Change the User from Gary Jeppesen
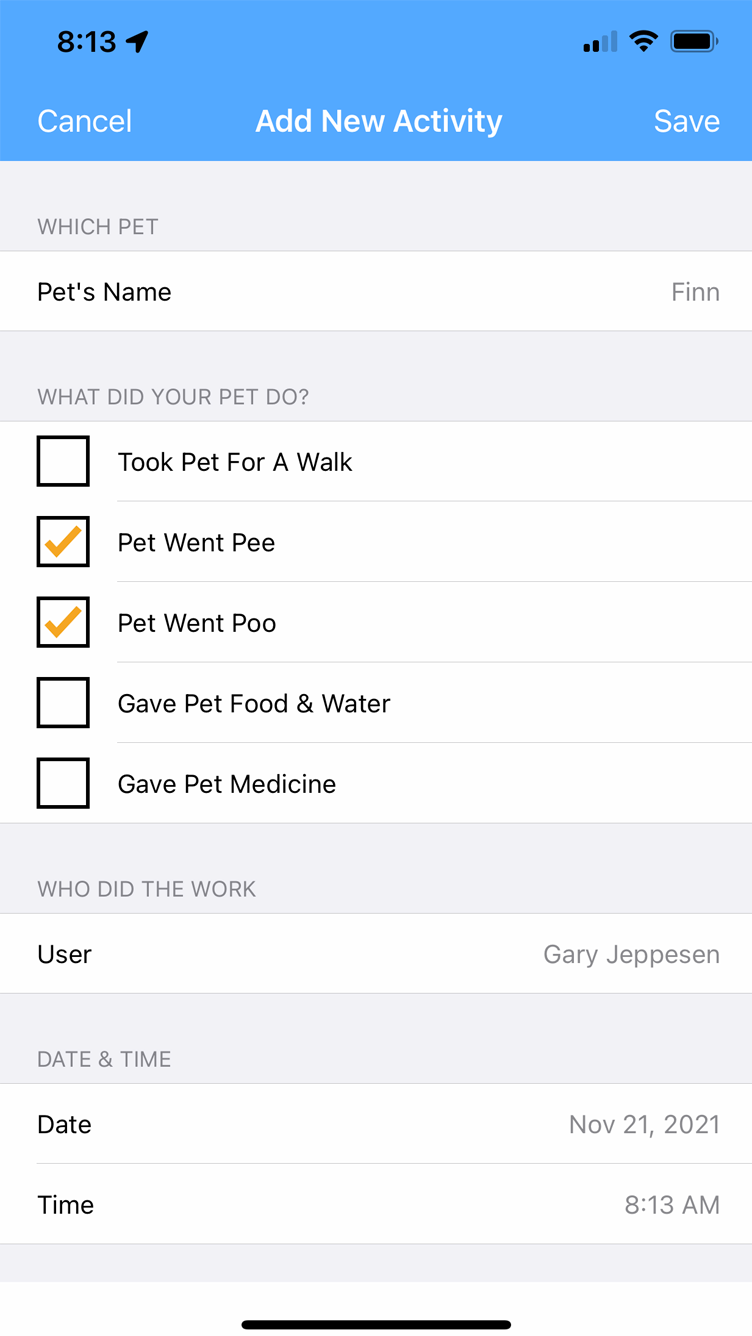 pos(376,954)
